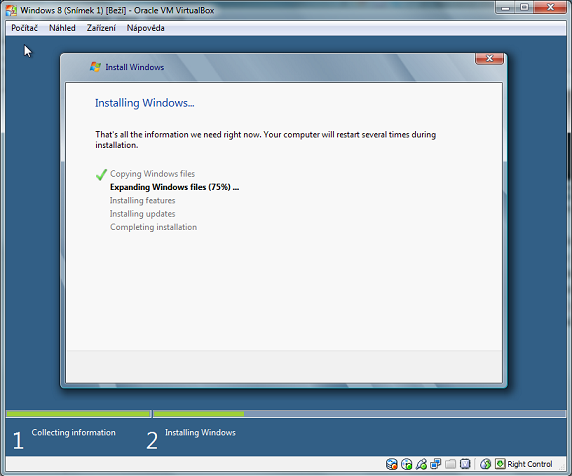Click the keyboard capture host key icon

[500, 464]
